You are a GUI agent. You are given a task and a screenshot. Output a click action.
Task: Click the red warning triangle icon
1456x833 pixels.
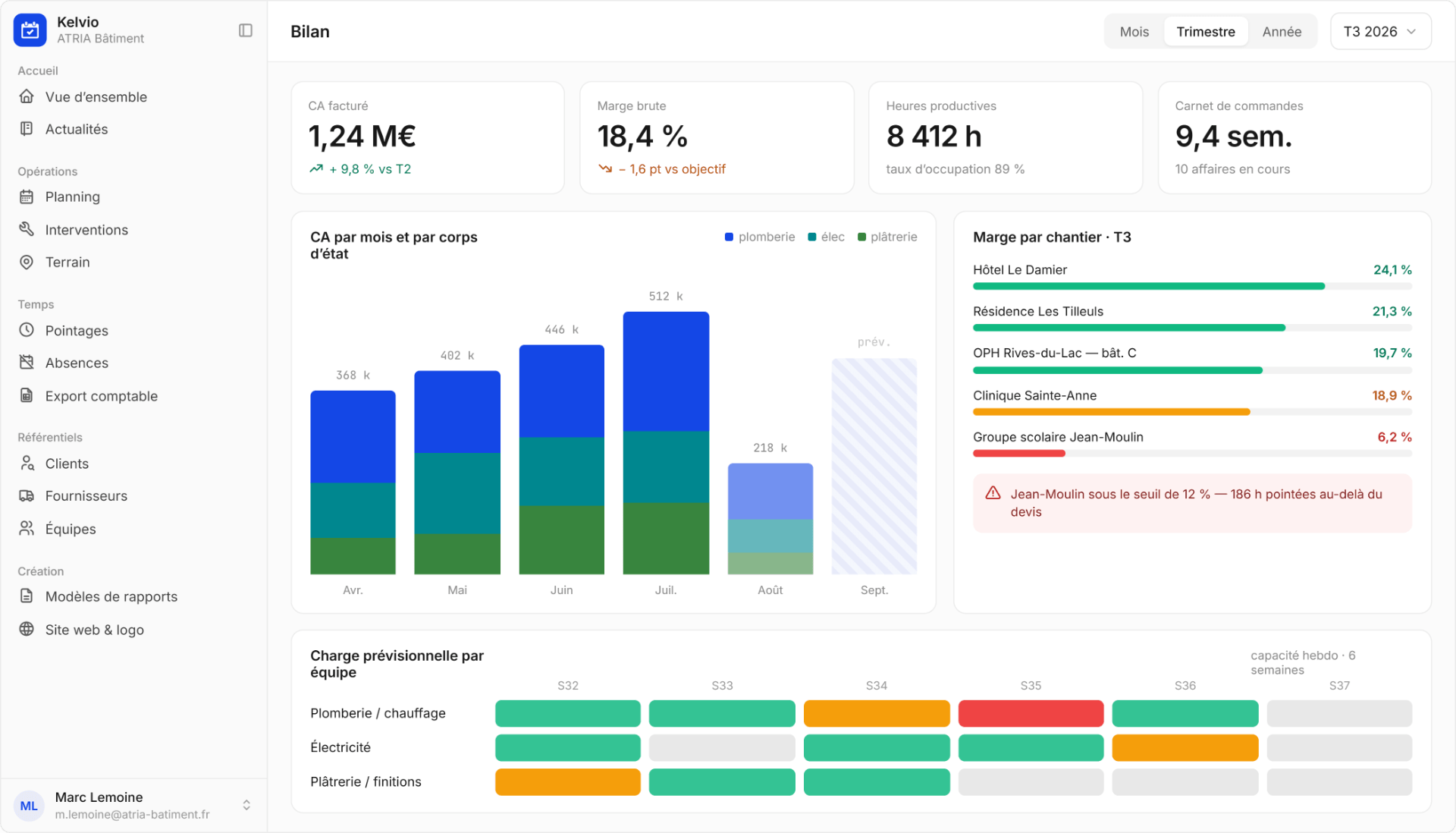pos(993,493)
